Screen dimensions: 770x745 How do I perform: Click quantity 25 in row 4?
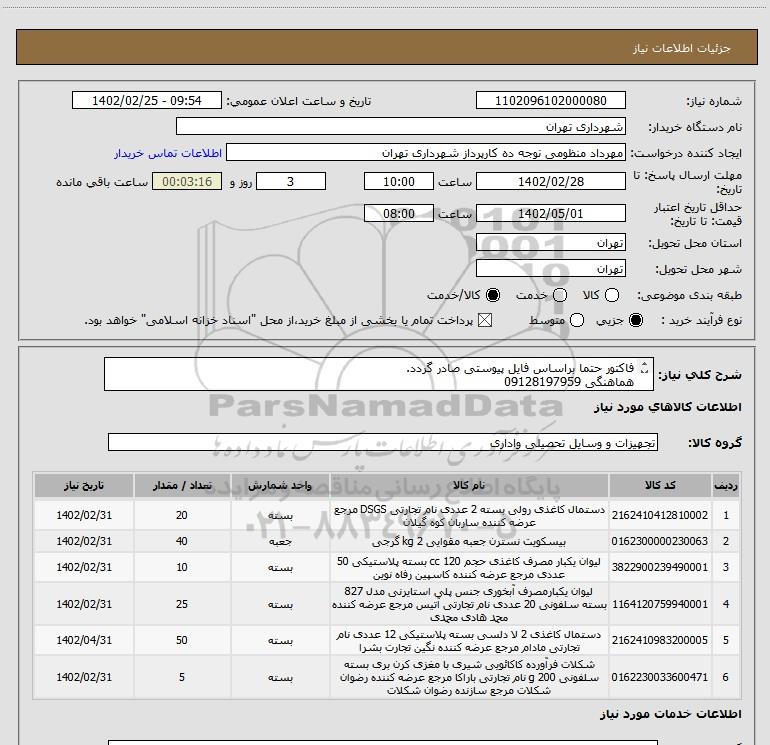coord(182,604)
